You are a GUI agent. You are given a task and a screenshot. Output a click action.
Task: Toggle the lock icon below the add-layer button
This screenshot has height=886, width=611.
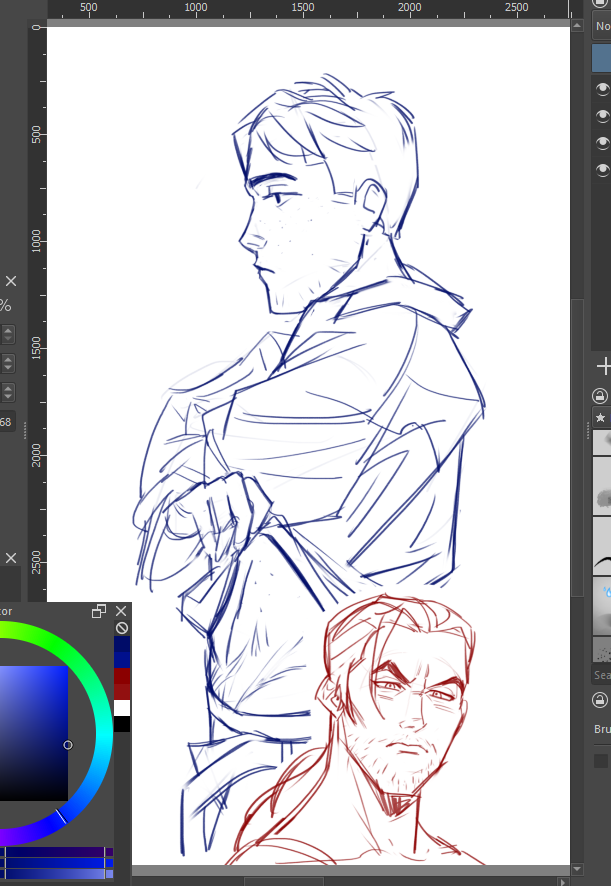(600, 396)
